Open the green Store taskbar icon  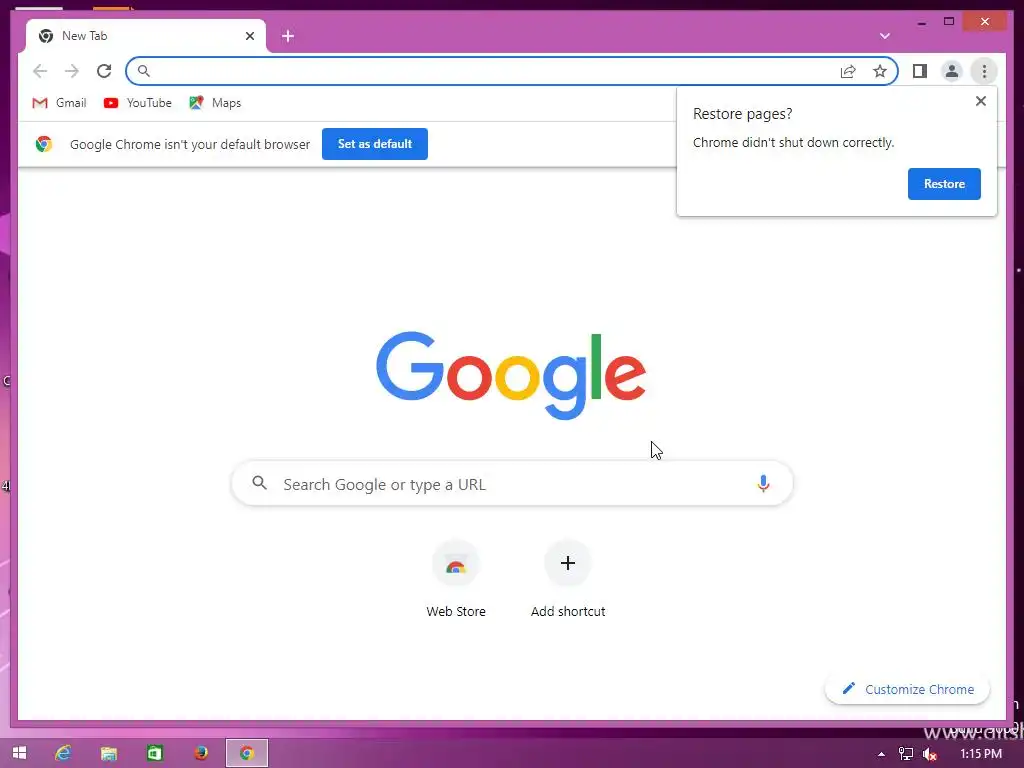point(155,753)
